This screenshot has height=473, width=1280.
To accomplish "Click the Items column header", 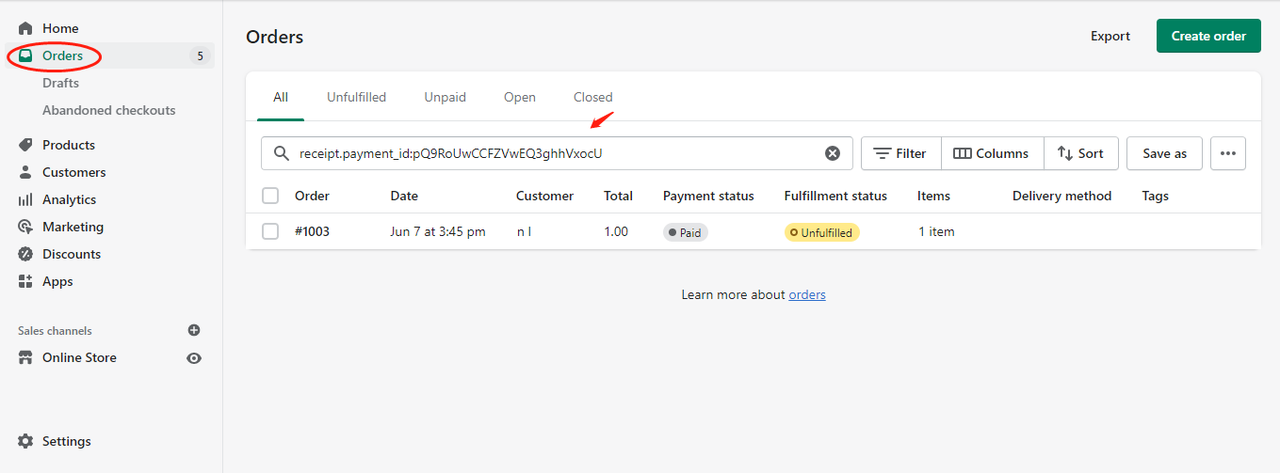I will [934, 196].
